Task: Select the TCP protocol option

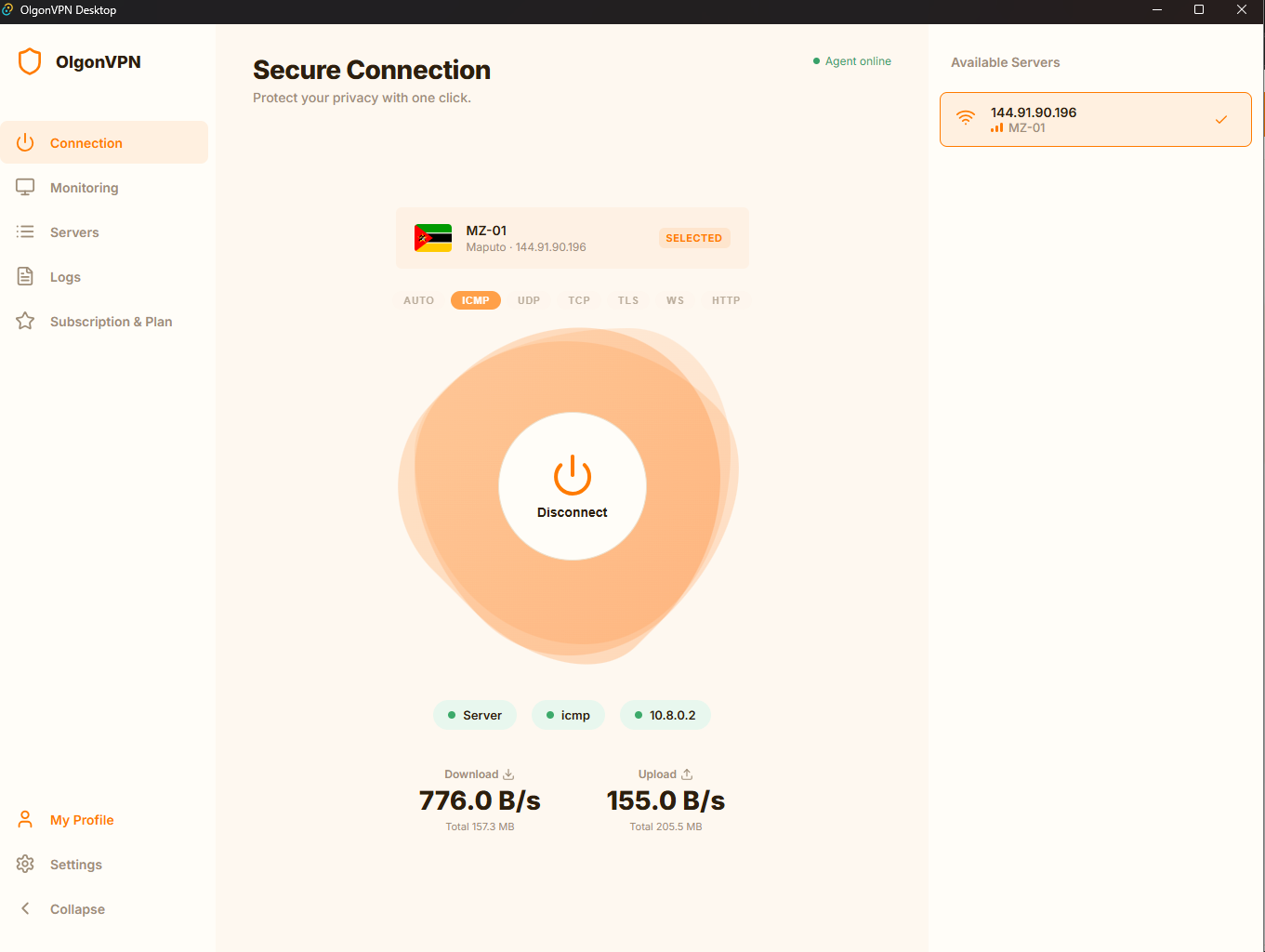Action: (579, 300)
